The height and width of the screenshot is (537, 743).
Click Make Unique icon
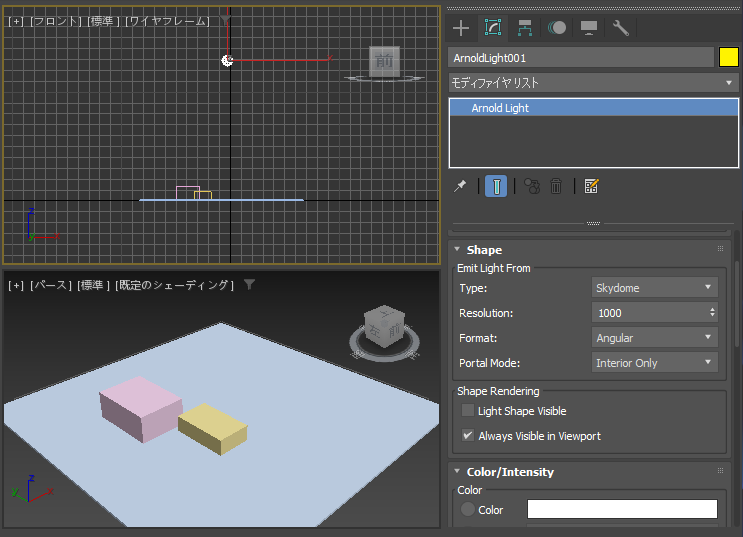pyautogui.click(x=532, y=186)
